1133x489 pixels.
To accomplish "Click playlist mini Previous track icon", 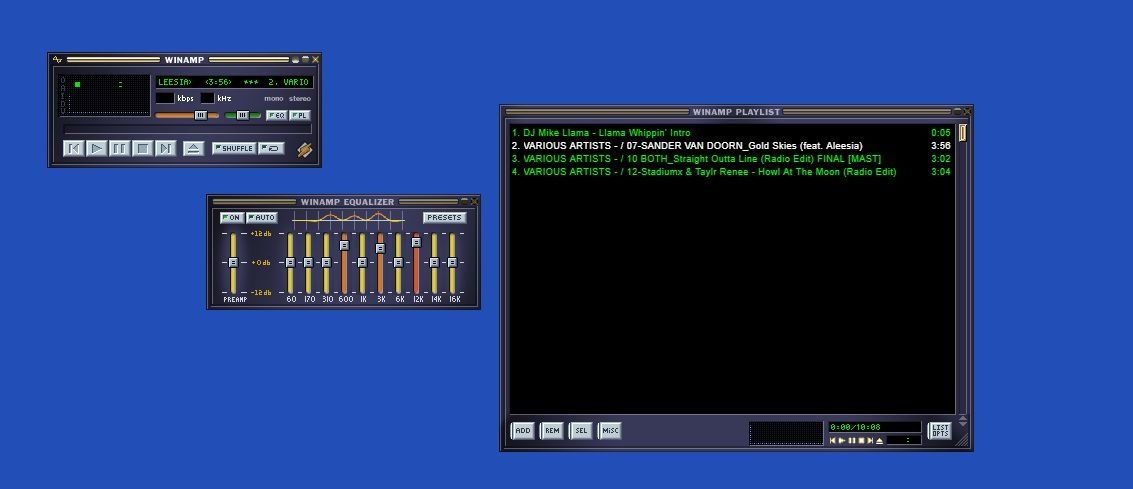I will click(833, 441).
